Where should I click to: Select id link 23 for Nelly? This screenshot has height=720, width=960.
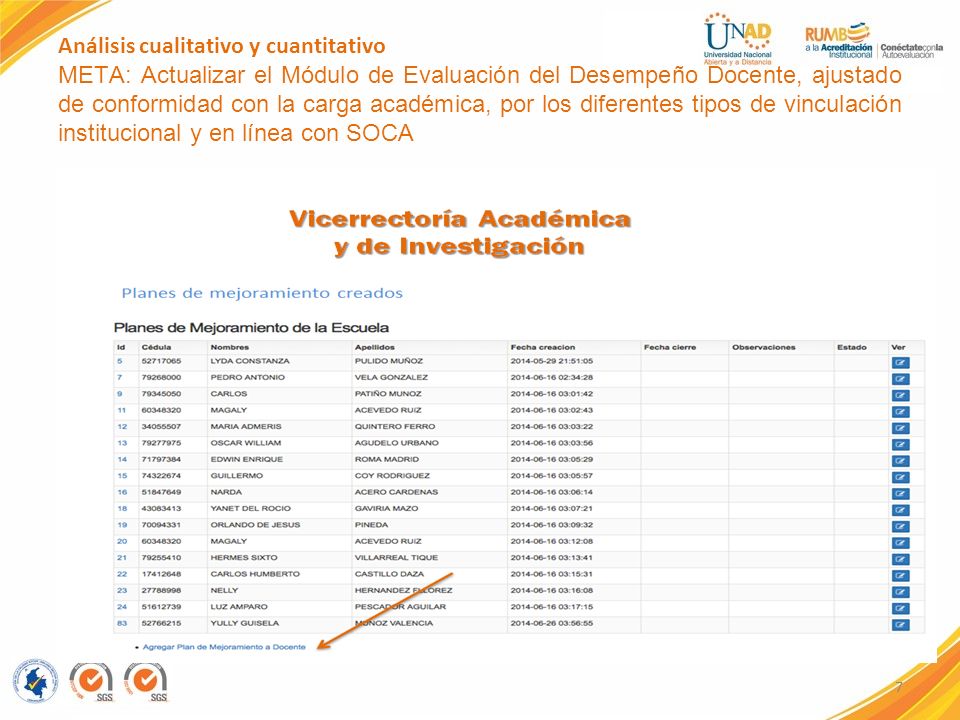tap(122, 590)
